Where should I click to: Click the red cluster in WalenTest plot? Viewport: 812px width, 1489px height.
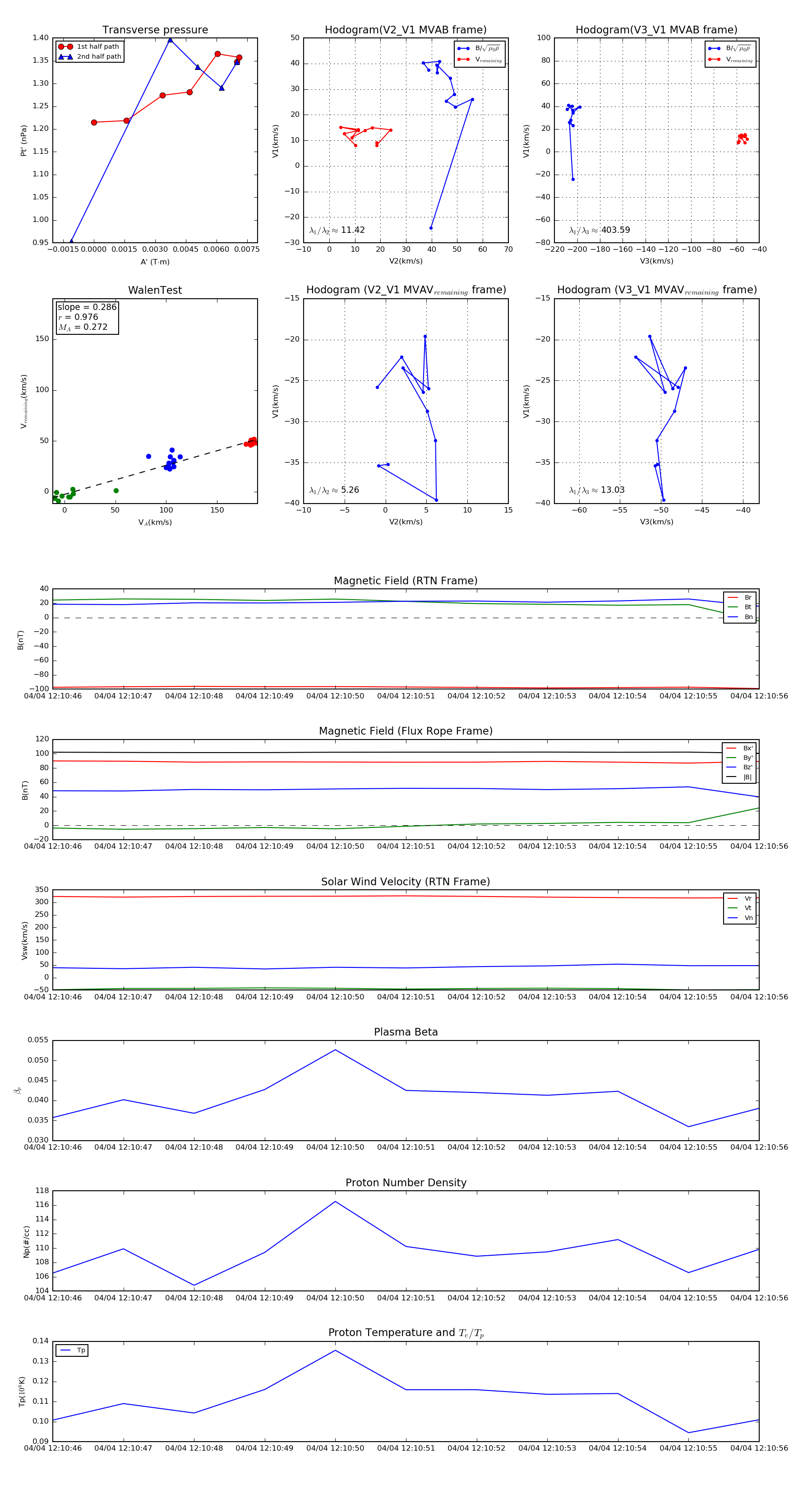coord(251,442)
